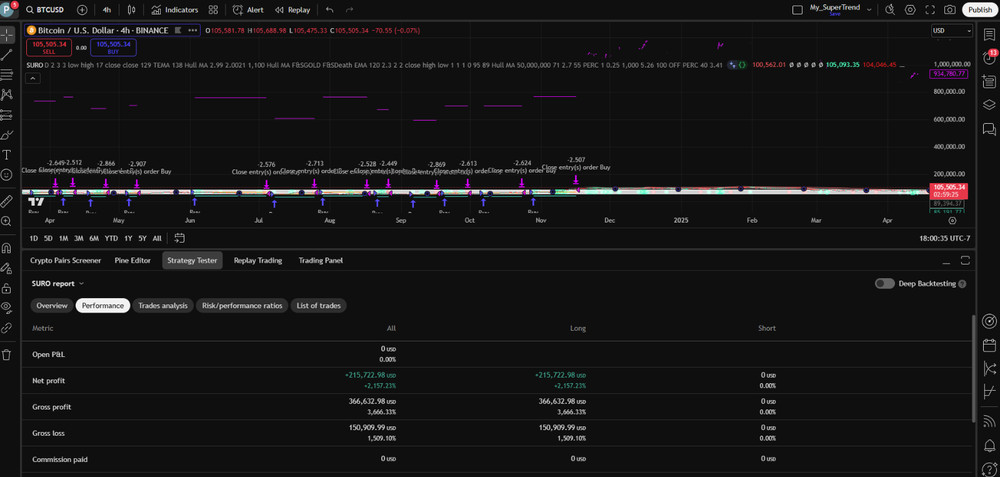Collapse the indicator legend arrow

(x=31, y=78)
